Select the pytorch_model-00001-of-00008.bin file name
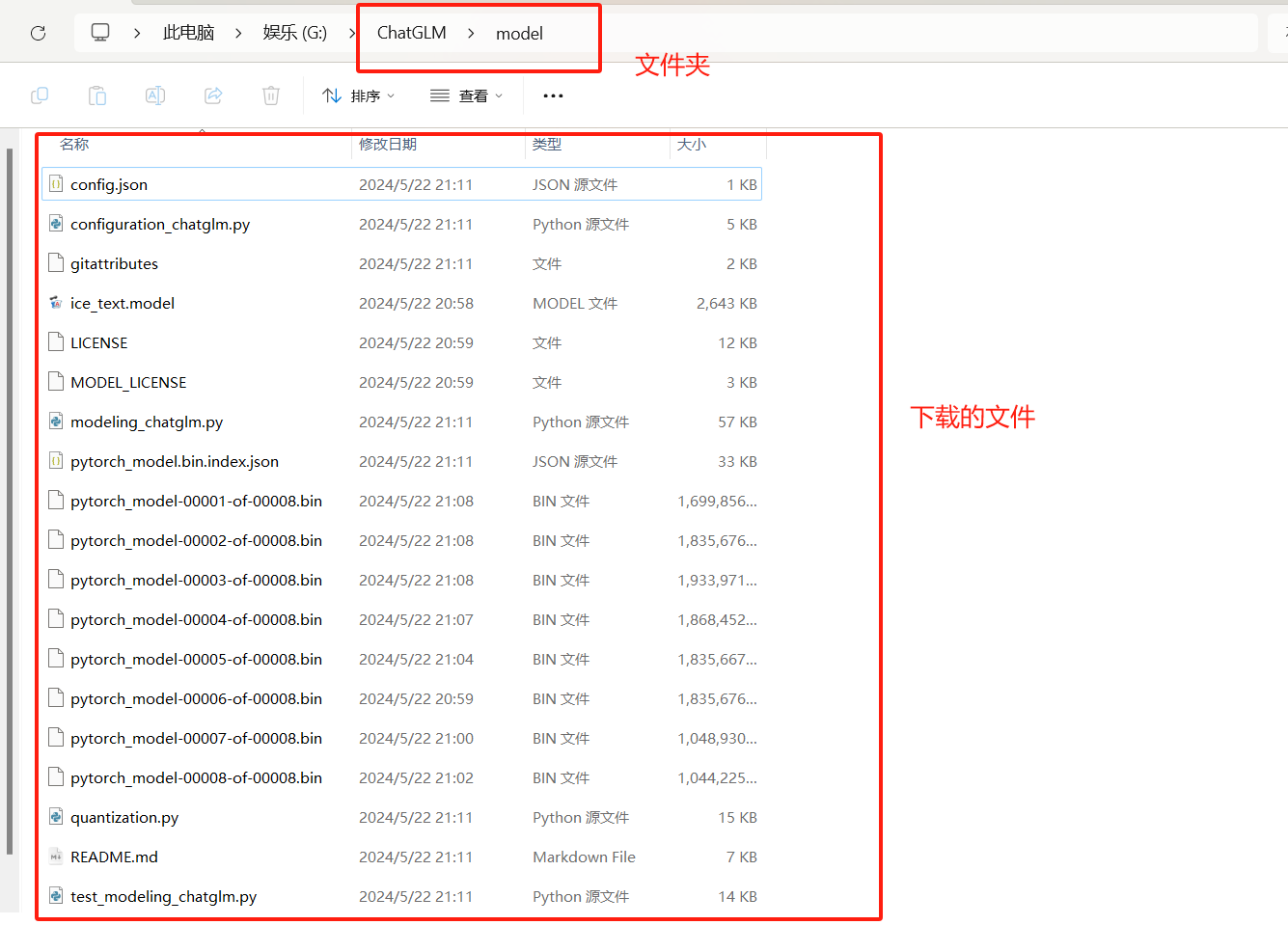1288x925 pixels. pos(196,501)
